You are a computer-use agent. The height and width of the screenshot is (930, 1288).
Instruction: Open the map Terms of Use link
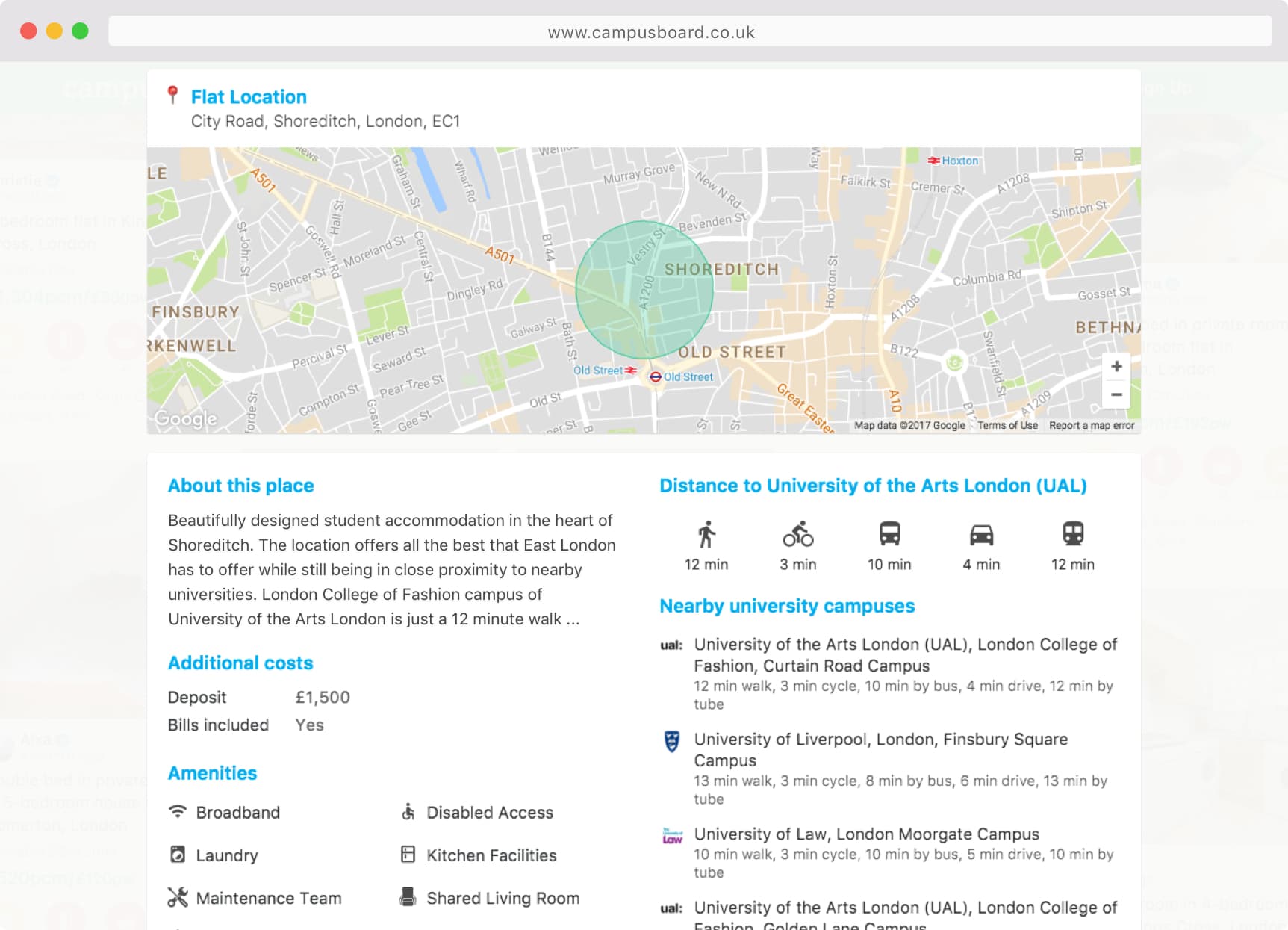1007,425
